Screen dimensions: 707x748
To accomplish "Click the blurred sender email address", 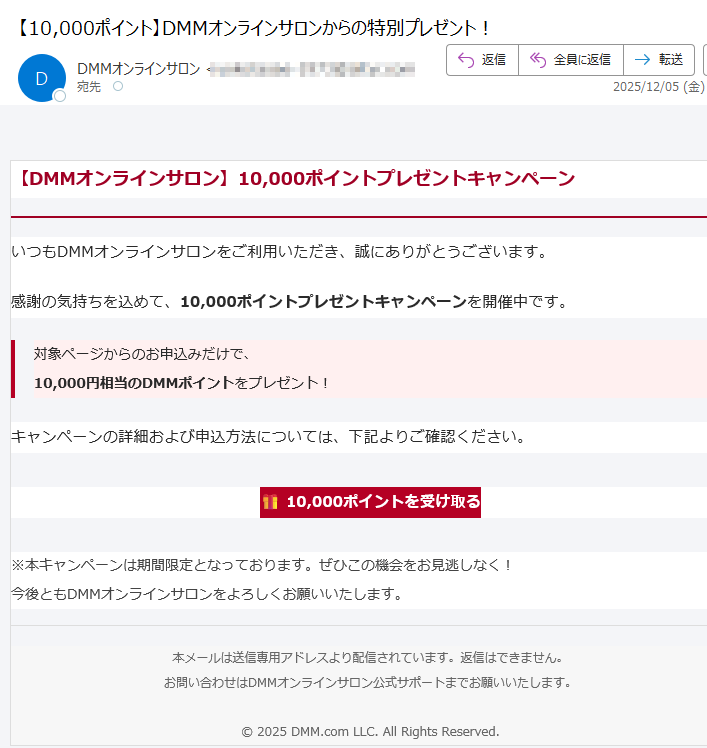I will 312,68.
